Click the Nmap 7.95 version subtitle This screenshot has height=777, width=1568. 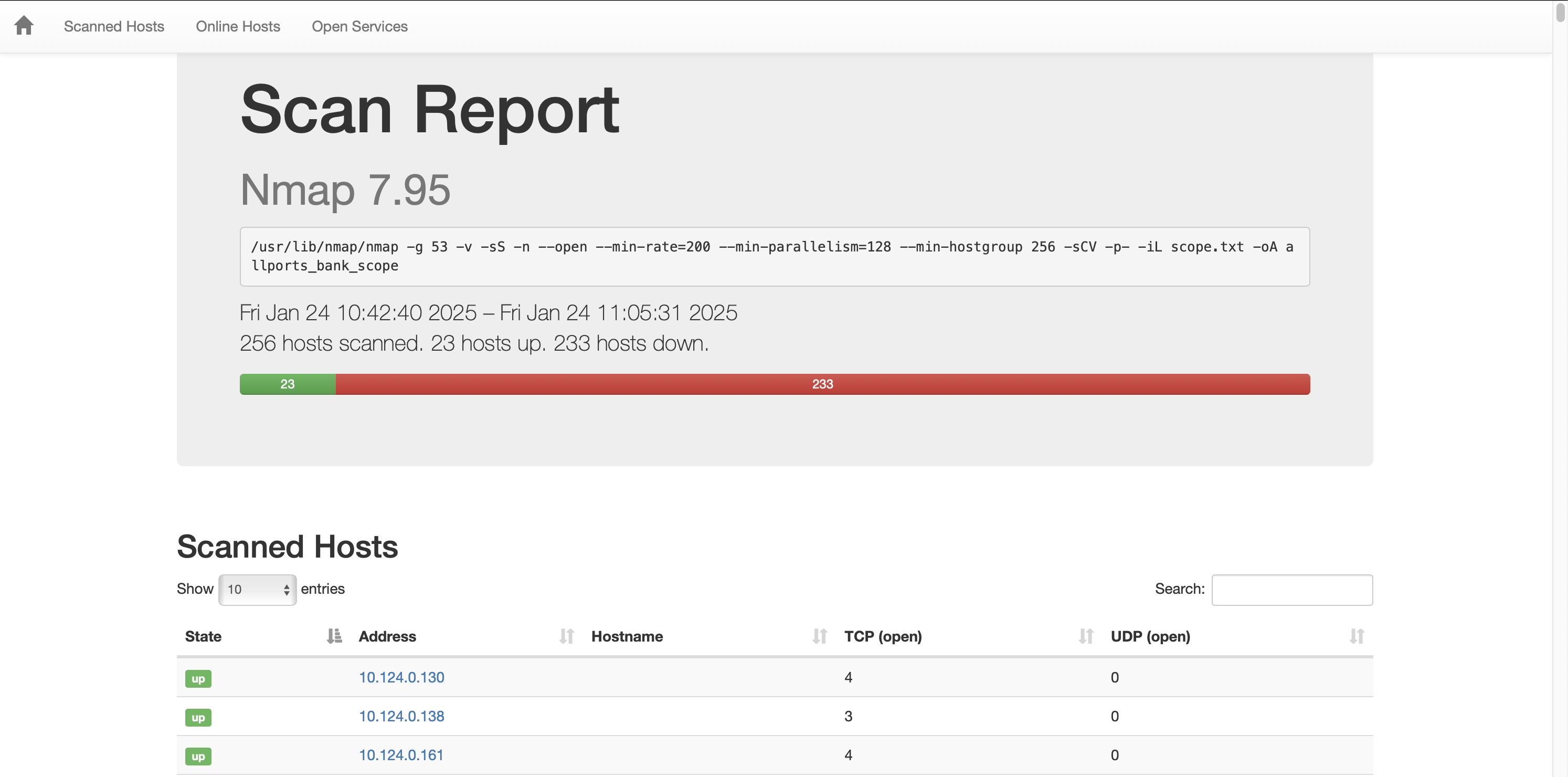[345, 190]
